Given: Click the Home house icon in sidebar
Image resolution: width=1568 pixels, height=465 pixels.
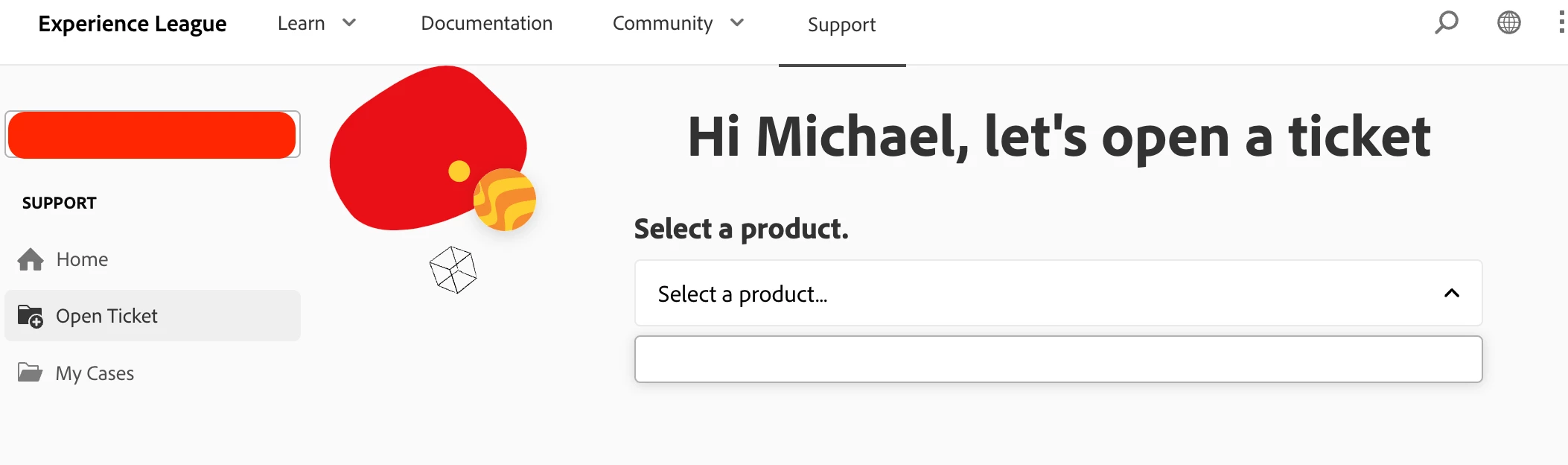Looking at the screenshot, I should 31,259.
